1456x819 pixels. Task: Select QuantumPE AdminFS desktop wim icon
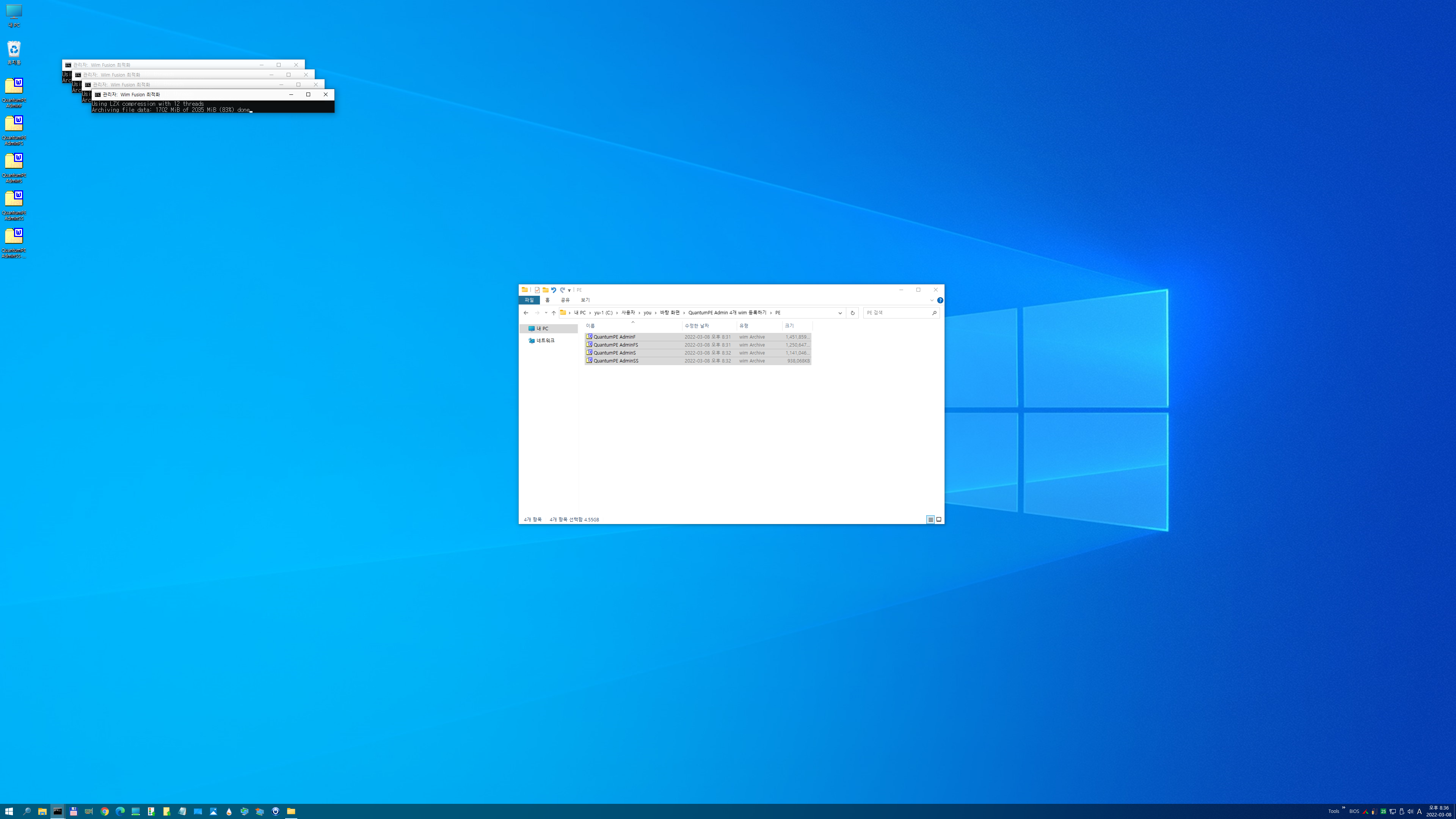pos(14,130)
